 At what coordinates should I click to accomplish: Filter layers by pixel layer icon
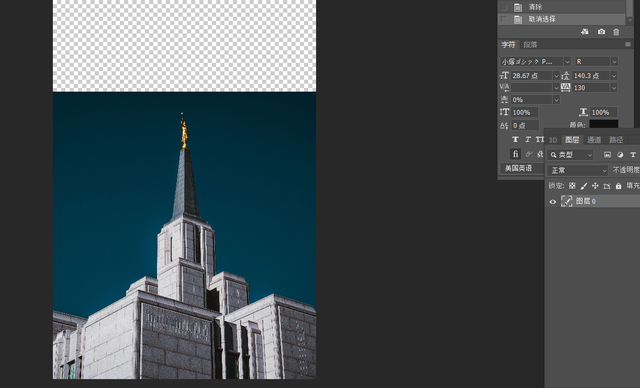point(607,155)
